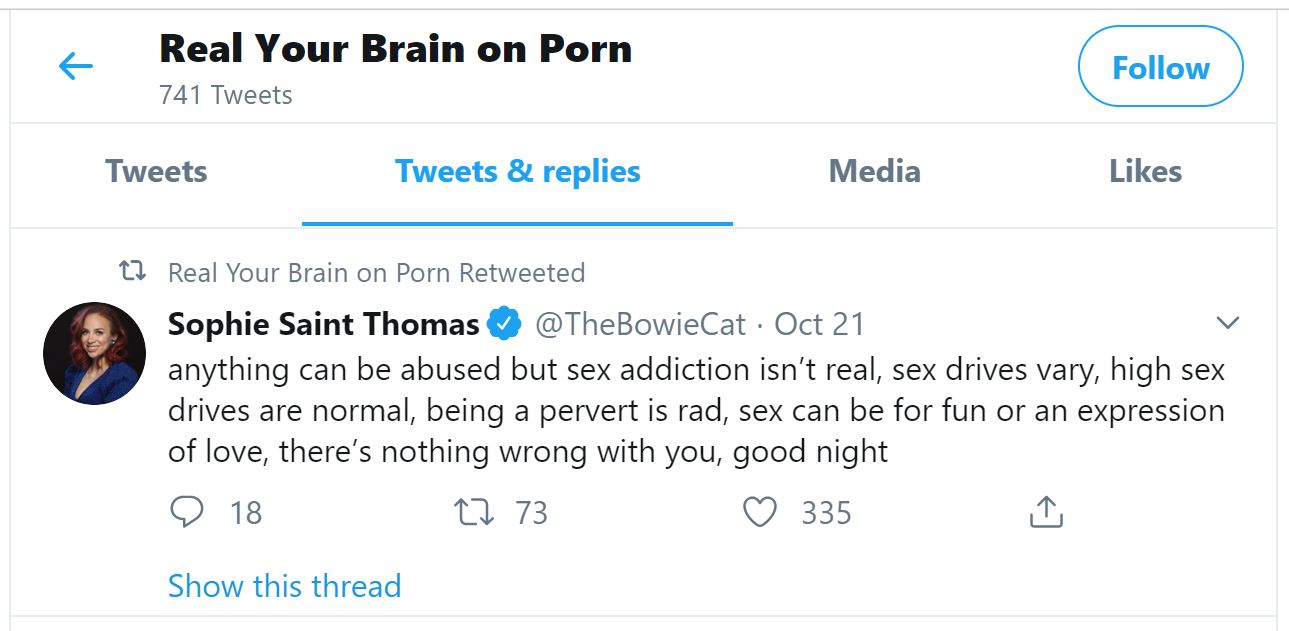Click the share upload icon

pyautogui.click(x=1045, y=512)
